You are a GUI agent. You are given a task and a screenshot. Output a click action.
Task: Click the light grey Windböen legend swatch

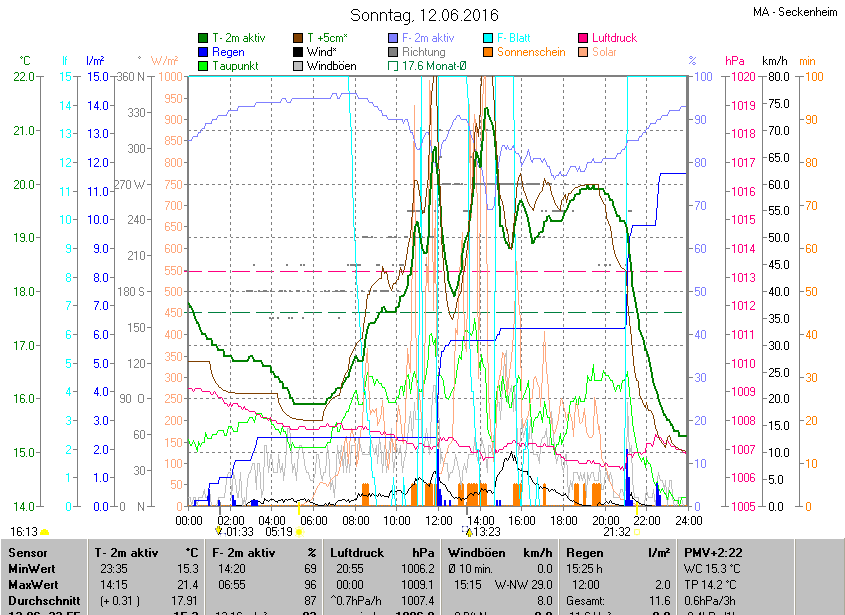[x=298, y=66]
